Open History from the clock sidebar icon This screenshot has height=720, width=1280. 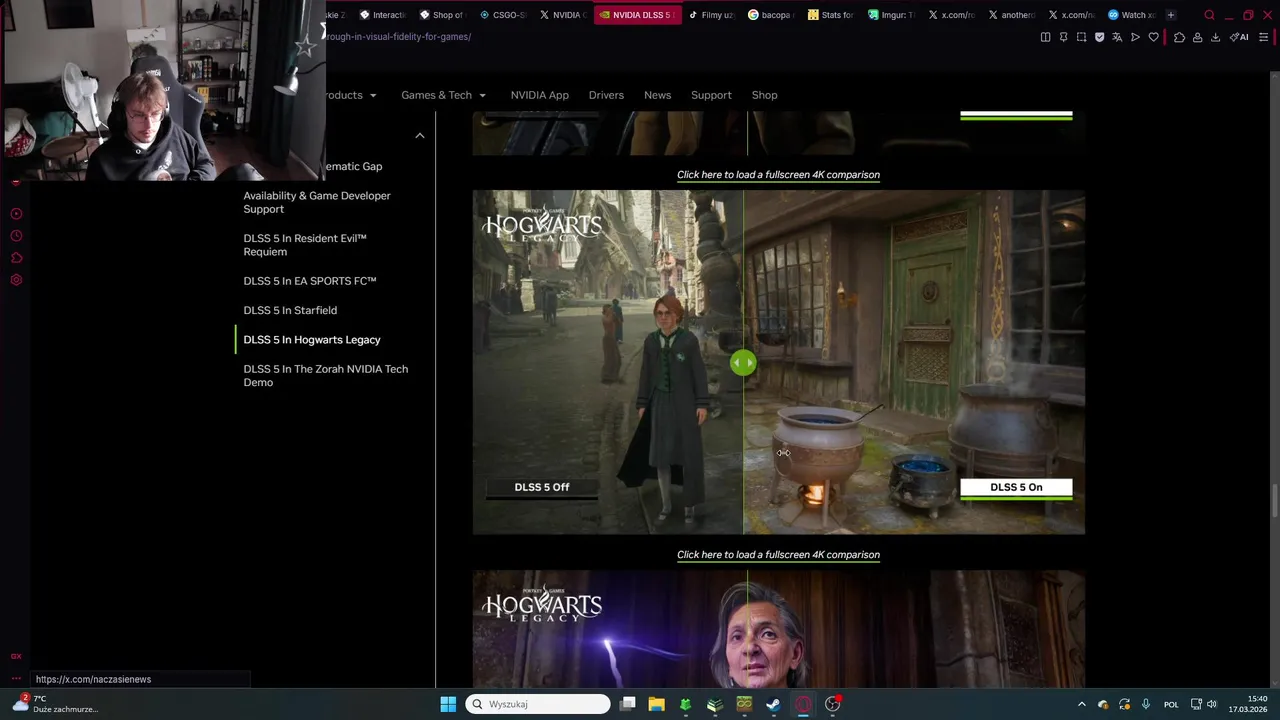[16, 236]
